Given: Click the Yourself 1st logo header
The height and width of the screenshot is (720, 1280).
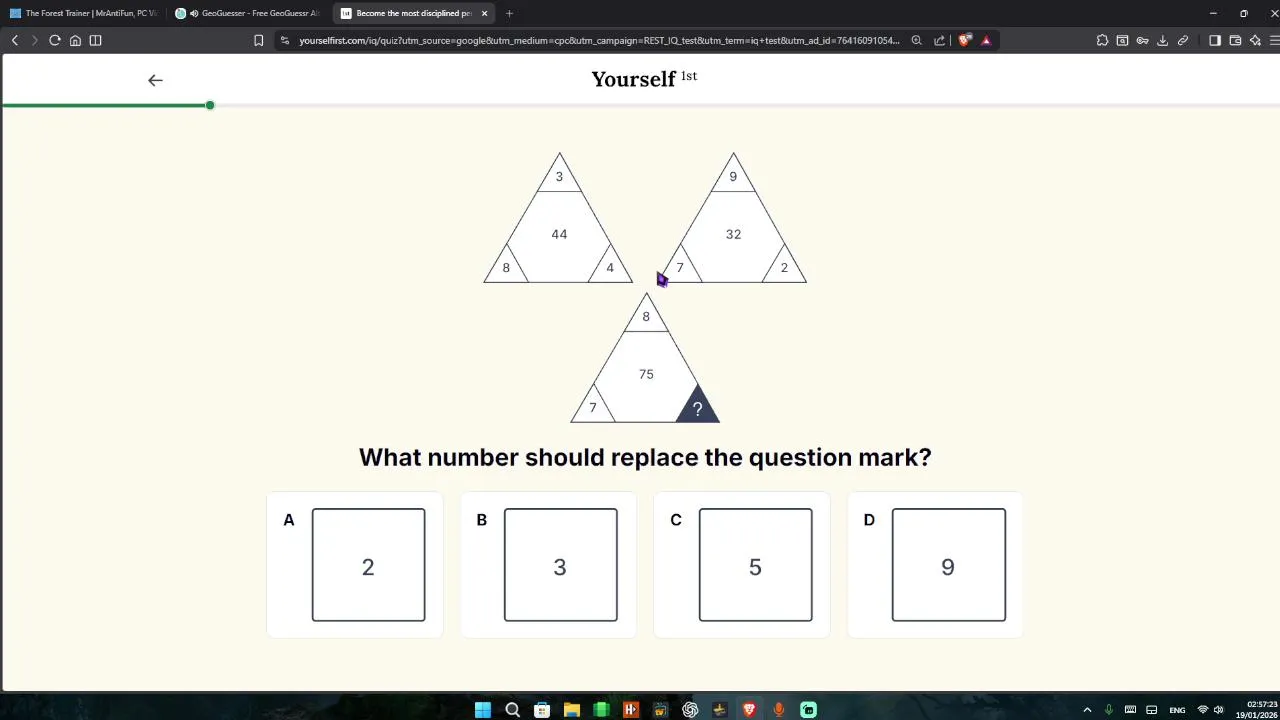Looking at the screenshot, I should point(644,79).
